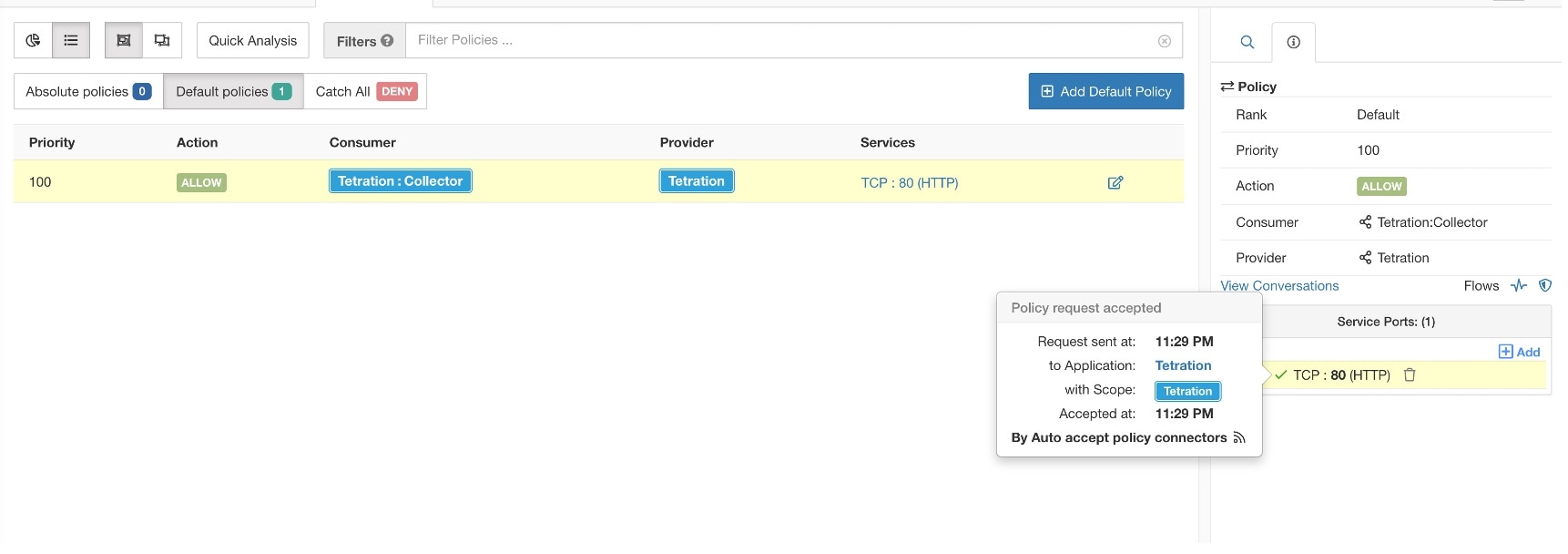Open the search tab in the side panel
1568x554 pixels.
pyautogui.click(x=1247, y=42)
